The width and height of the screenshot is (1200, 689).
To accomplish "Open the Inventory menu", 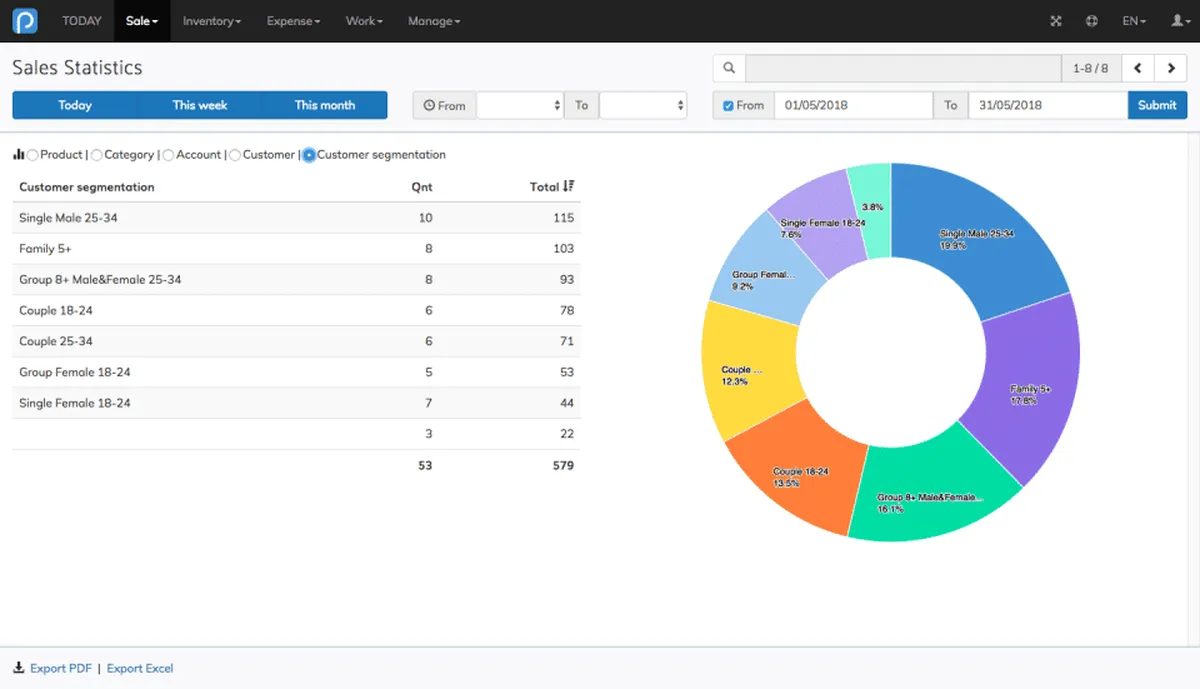I will [x=211, y=21].
